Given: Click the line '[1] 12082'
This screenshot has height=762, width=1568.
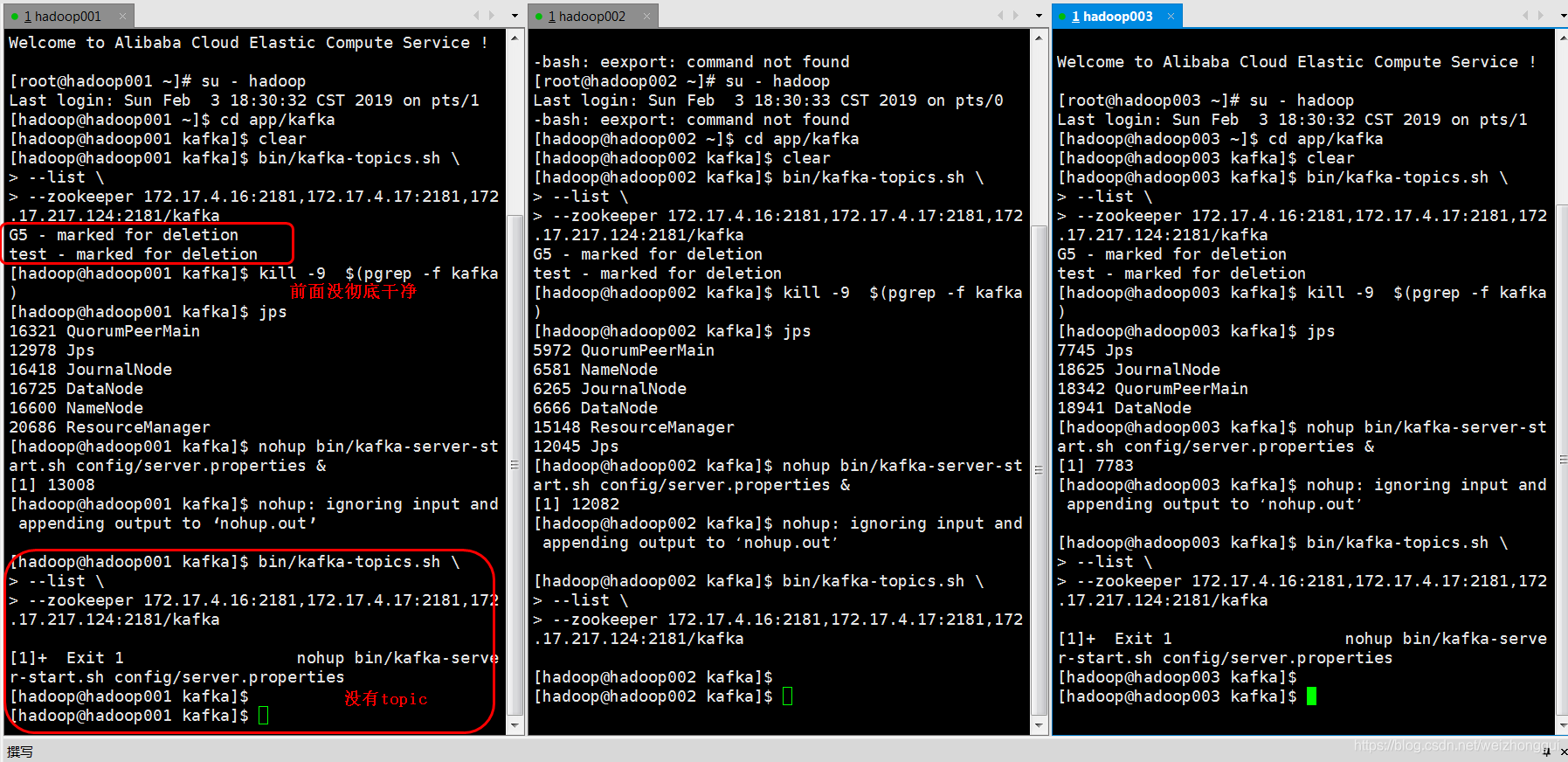Looking at the screenshot, I should coord(577,504).
